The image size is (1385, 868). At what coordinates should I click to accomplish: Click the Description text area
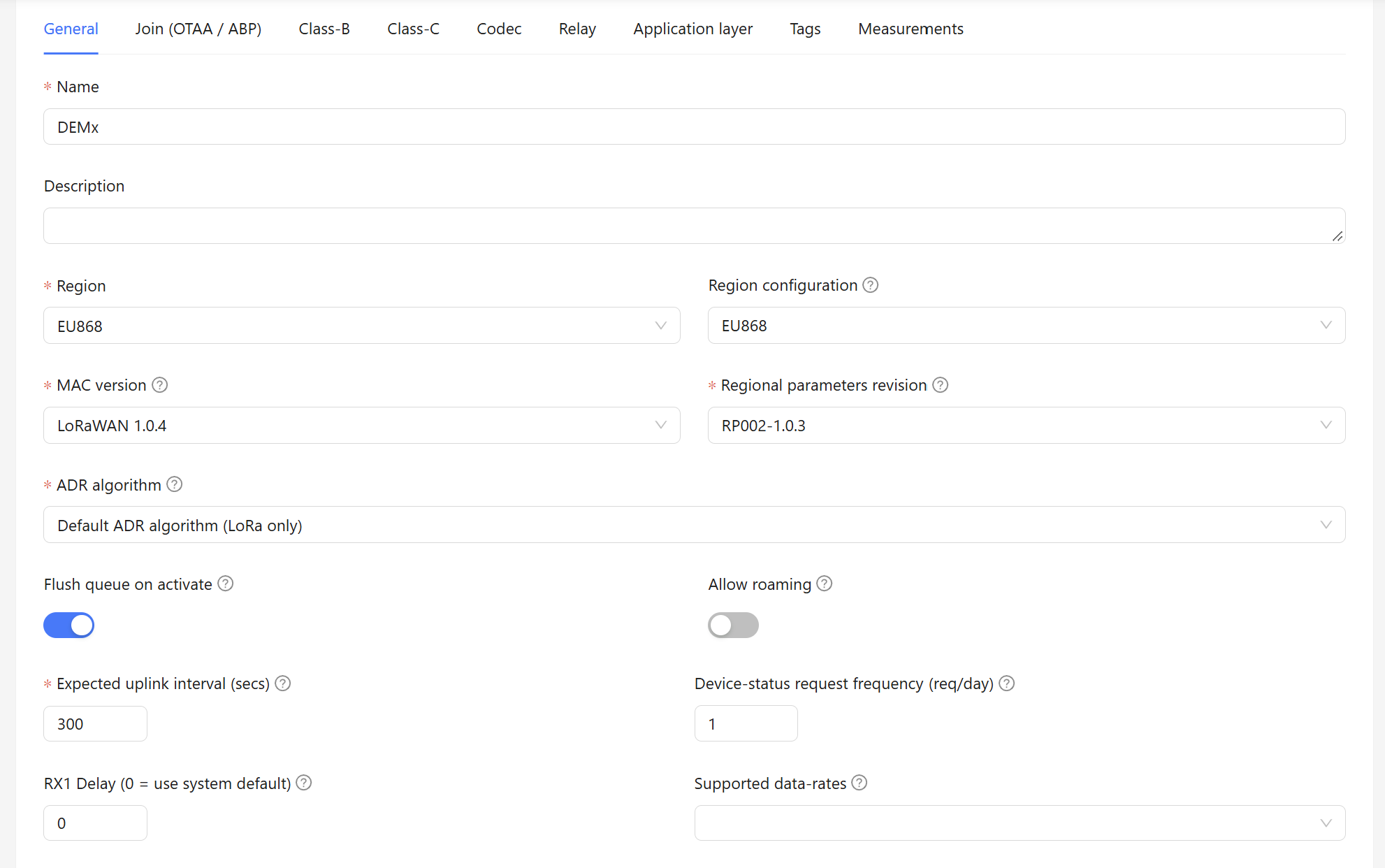695,226
